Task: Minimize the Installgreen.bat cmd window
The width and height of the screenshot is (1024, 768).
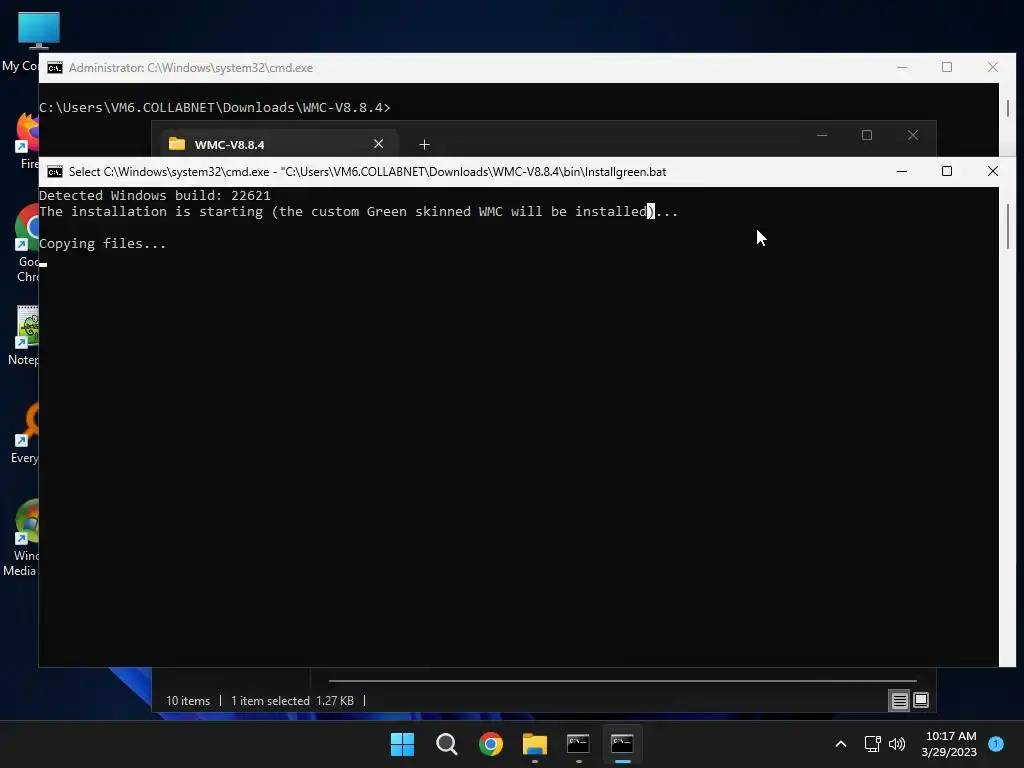Action: point(902,171)
